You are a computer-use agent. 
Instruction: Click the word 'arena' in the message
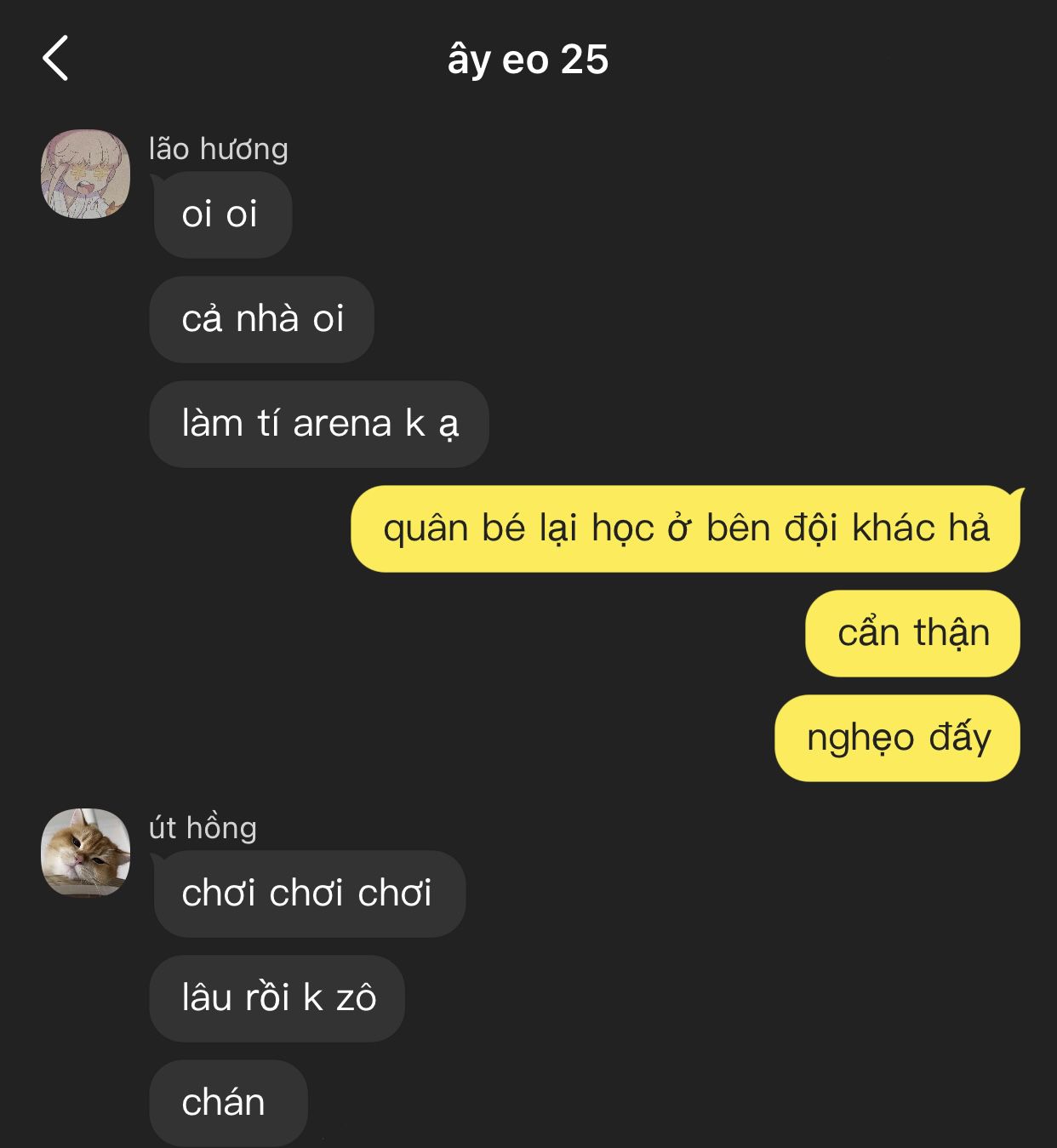(x=342, y=424)
